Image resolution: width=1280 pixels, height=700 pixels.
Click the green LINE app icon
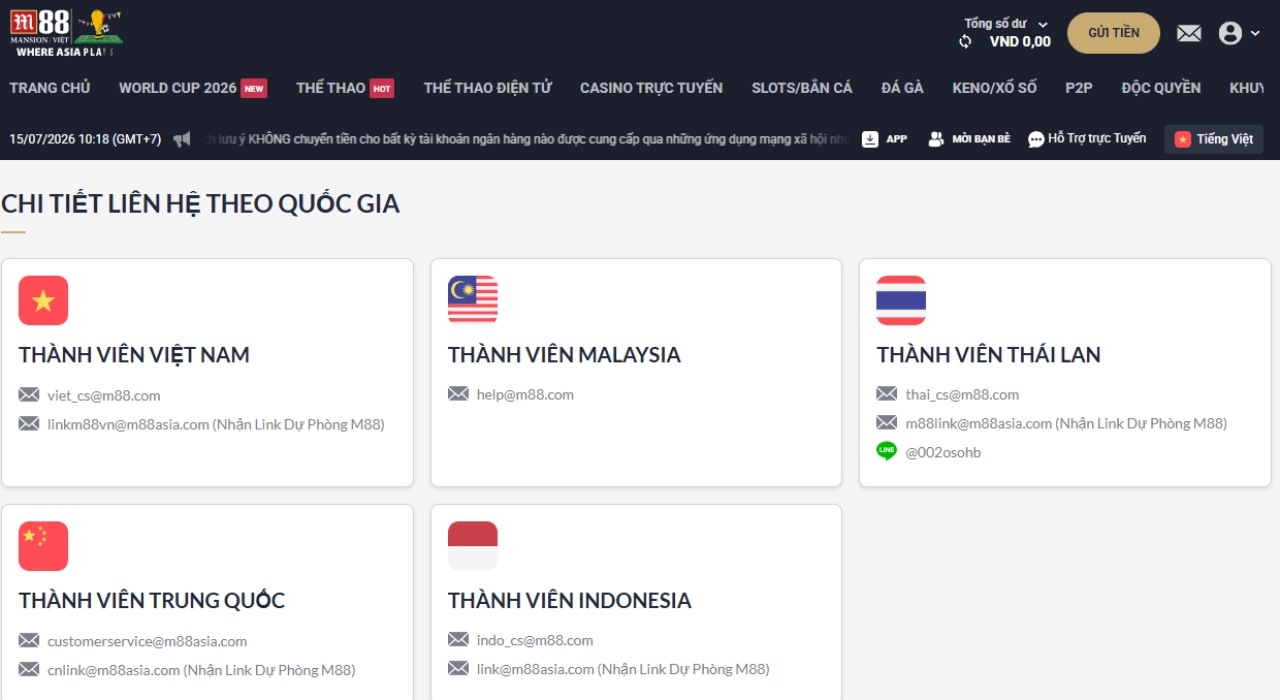point(886,451)
